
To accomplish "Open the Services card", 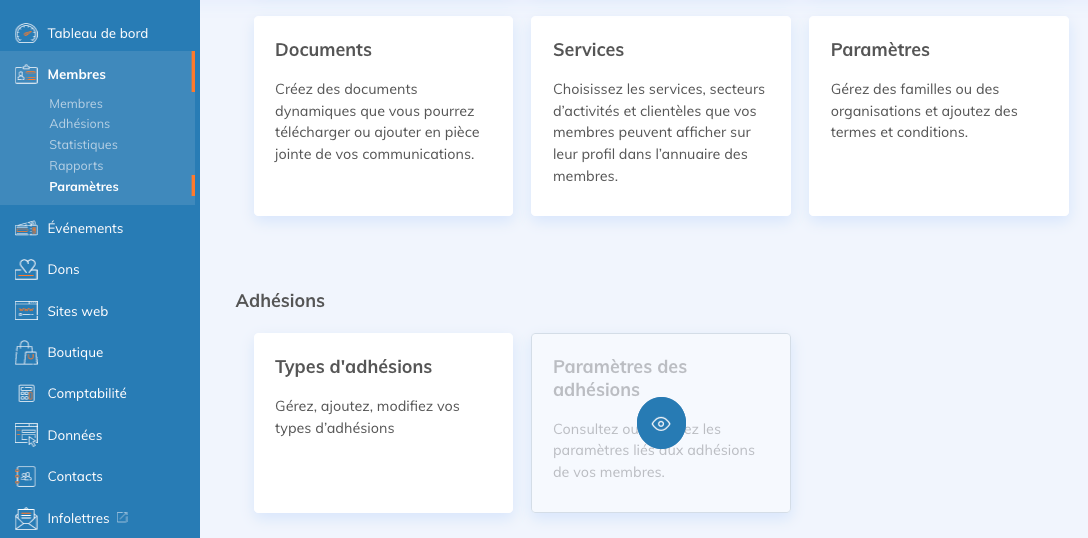I will 660,115.
